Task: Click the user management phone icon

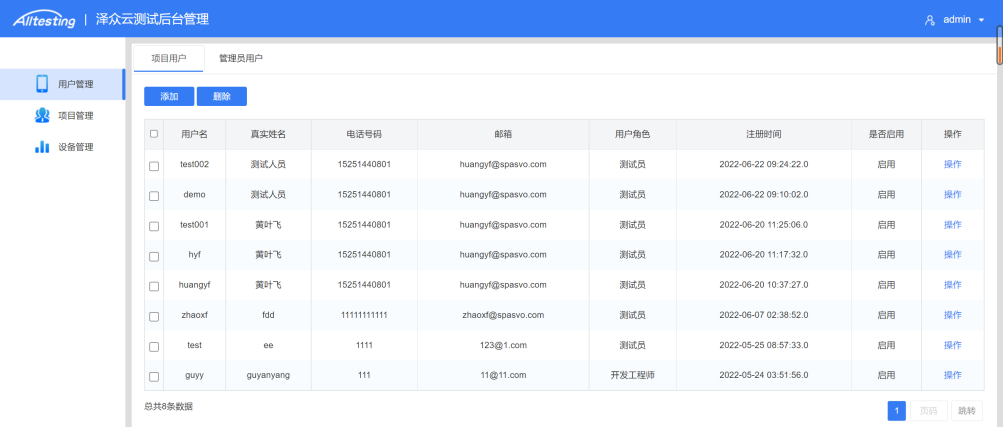Action: 42,84
